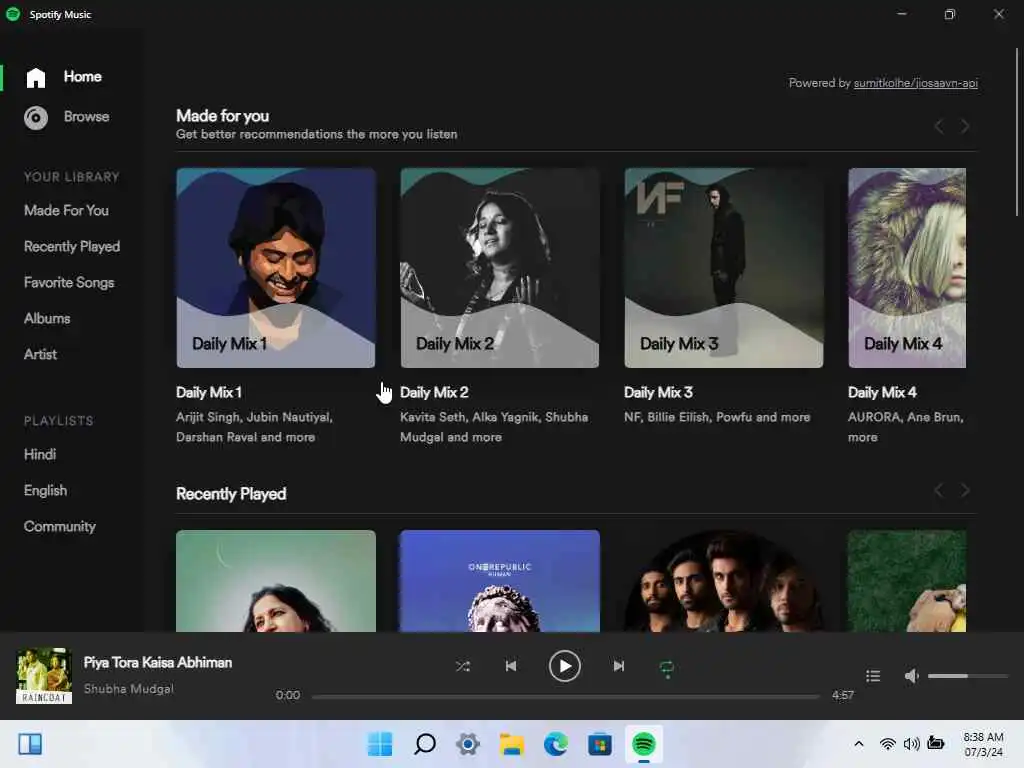
Task: Skip to the next track
Action: [618, 666]
